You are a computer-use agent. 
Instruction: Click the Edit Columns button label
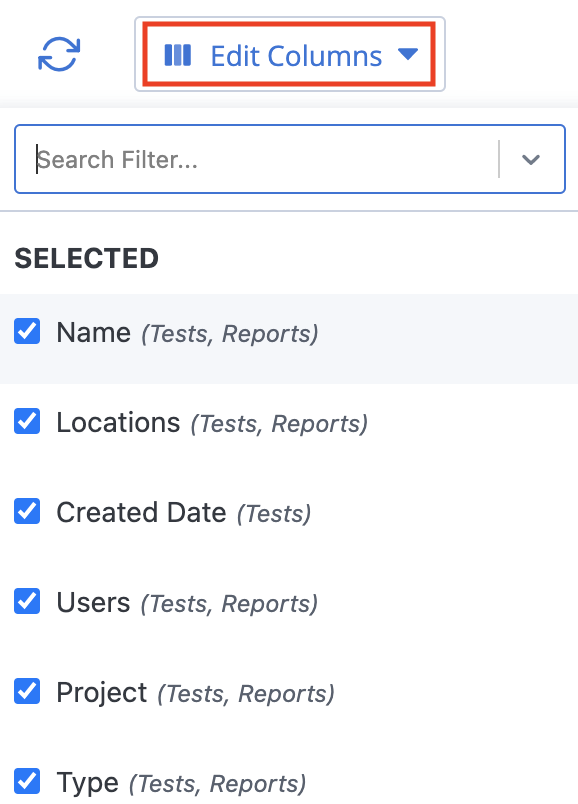click(x=296, y=55)
